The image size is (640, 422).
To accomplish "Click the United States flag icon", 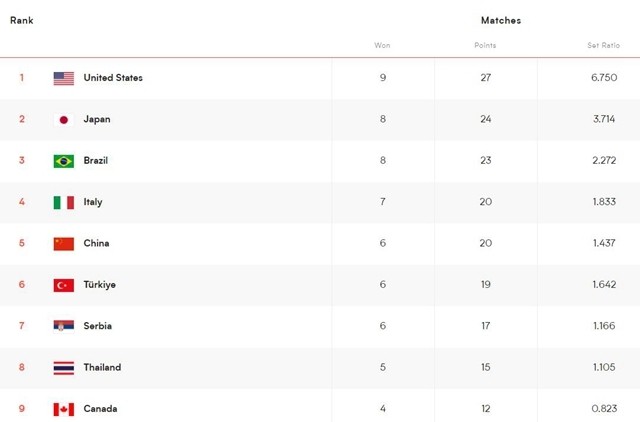I will point(64,78).
